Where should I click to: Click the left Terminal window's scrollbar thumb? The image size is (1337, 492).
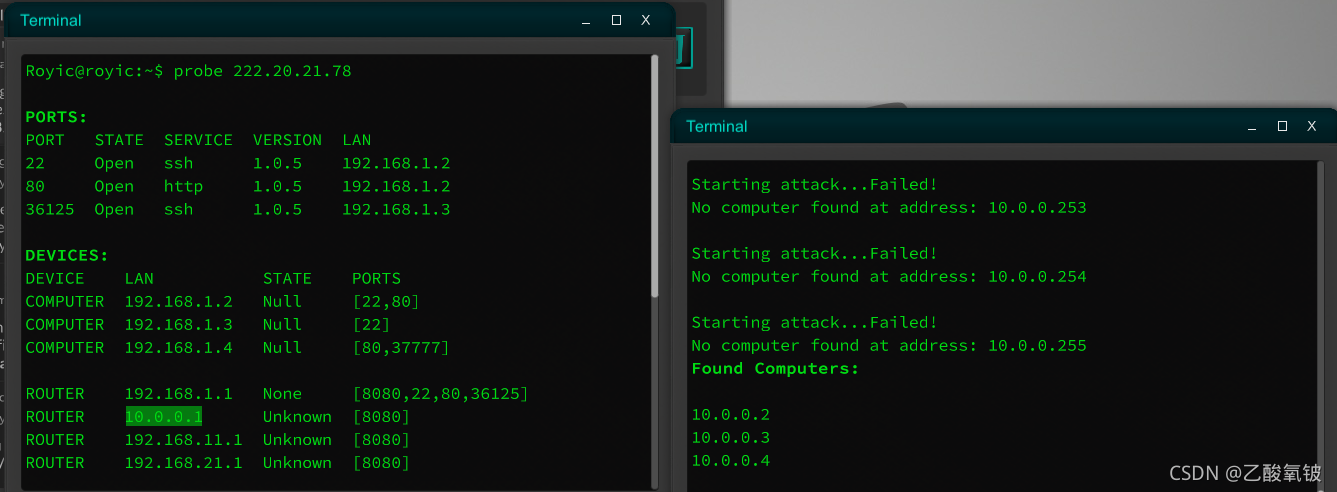pyautogui.click(x=655, y=175)
